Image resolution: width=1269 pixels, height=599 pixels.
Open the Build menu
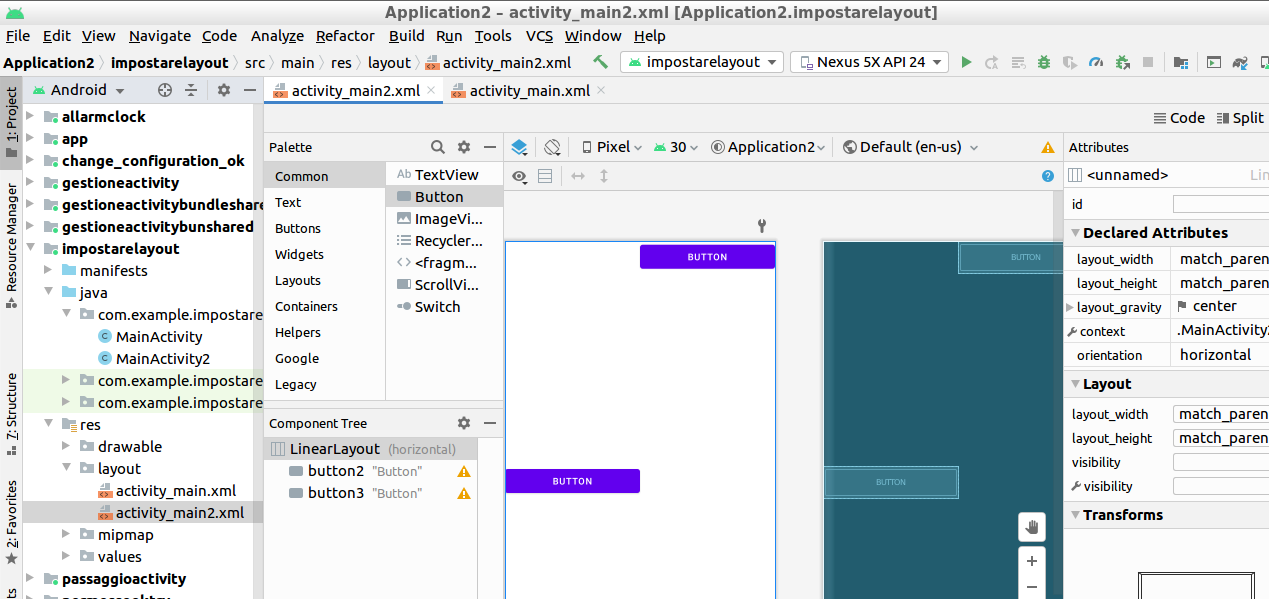click(x=407, y=35)
